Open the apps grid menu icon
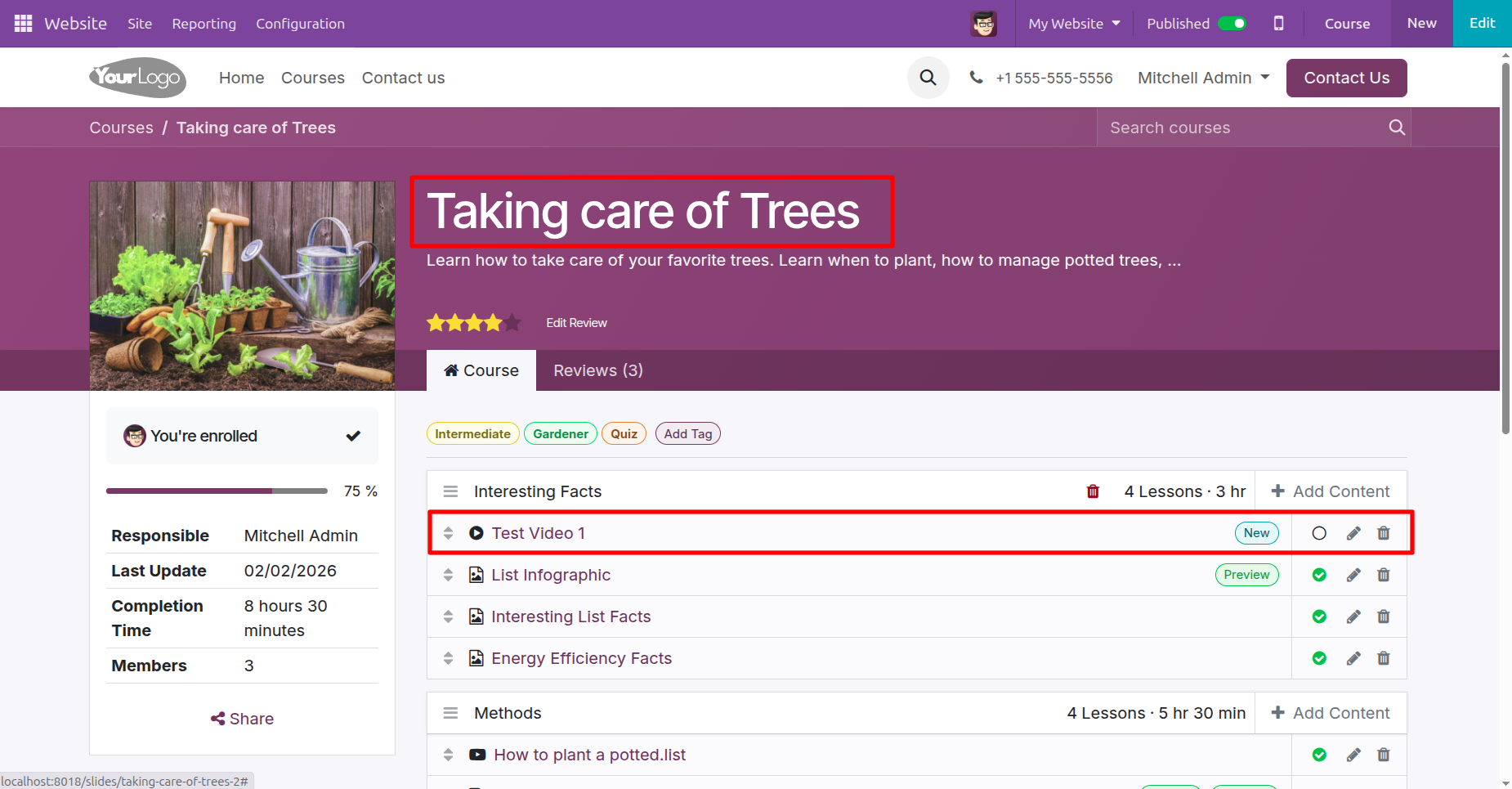Viewport: 1512px width, 789px height. 23,24
